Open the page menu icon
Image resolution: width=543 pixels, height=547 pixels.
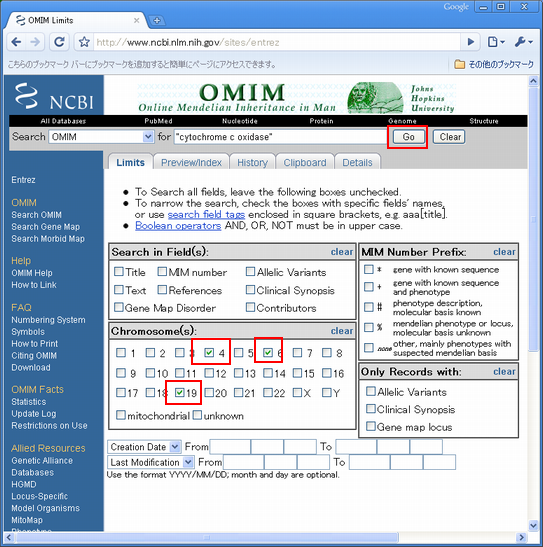point(496,42)
